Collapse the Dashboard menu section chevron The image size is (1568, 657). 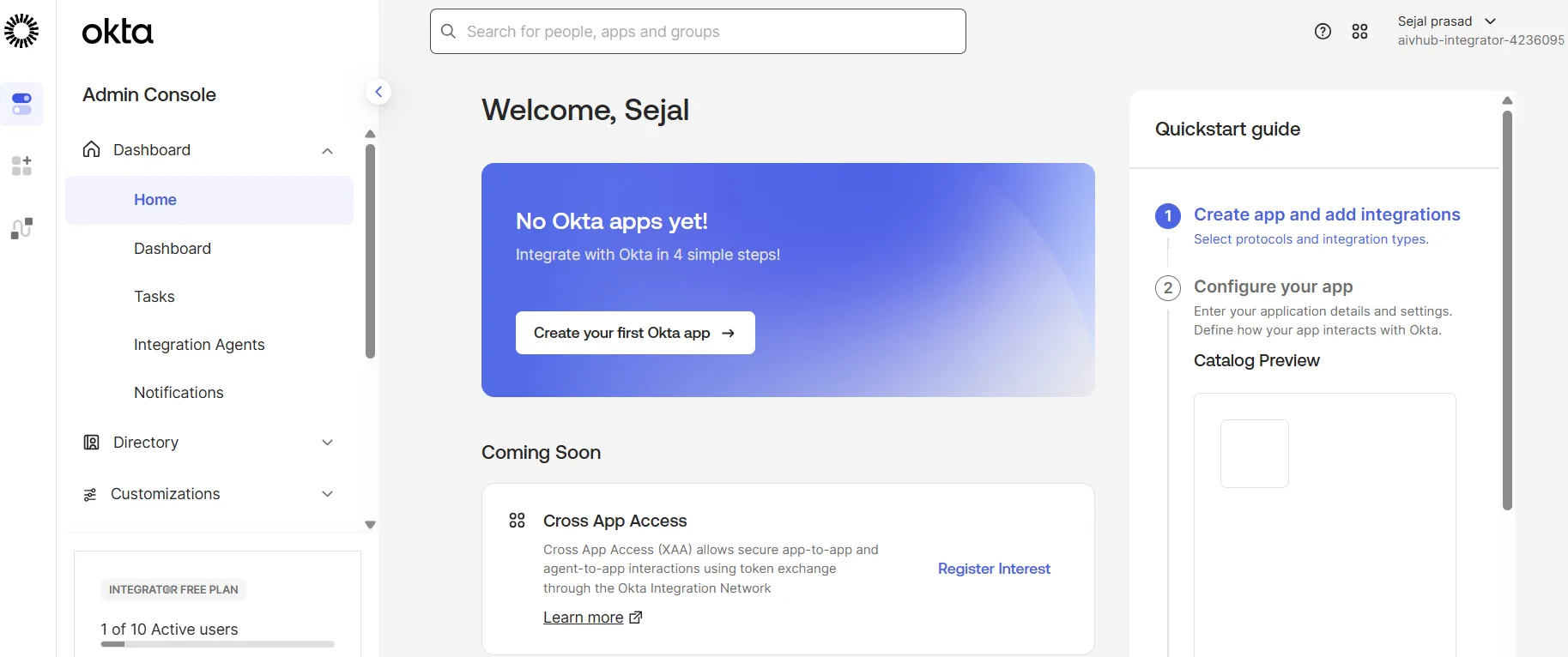(x=327, y=151)
